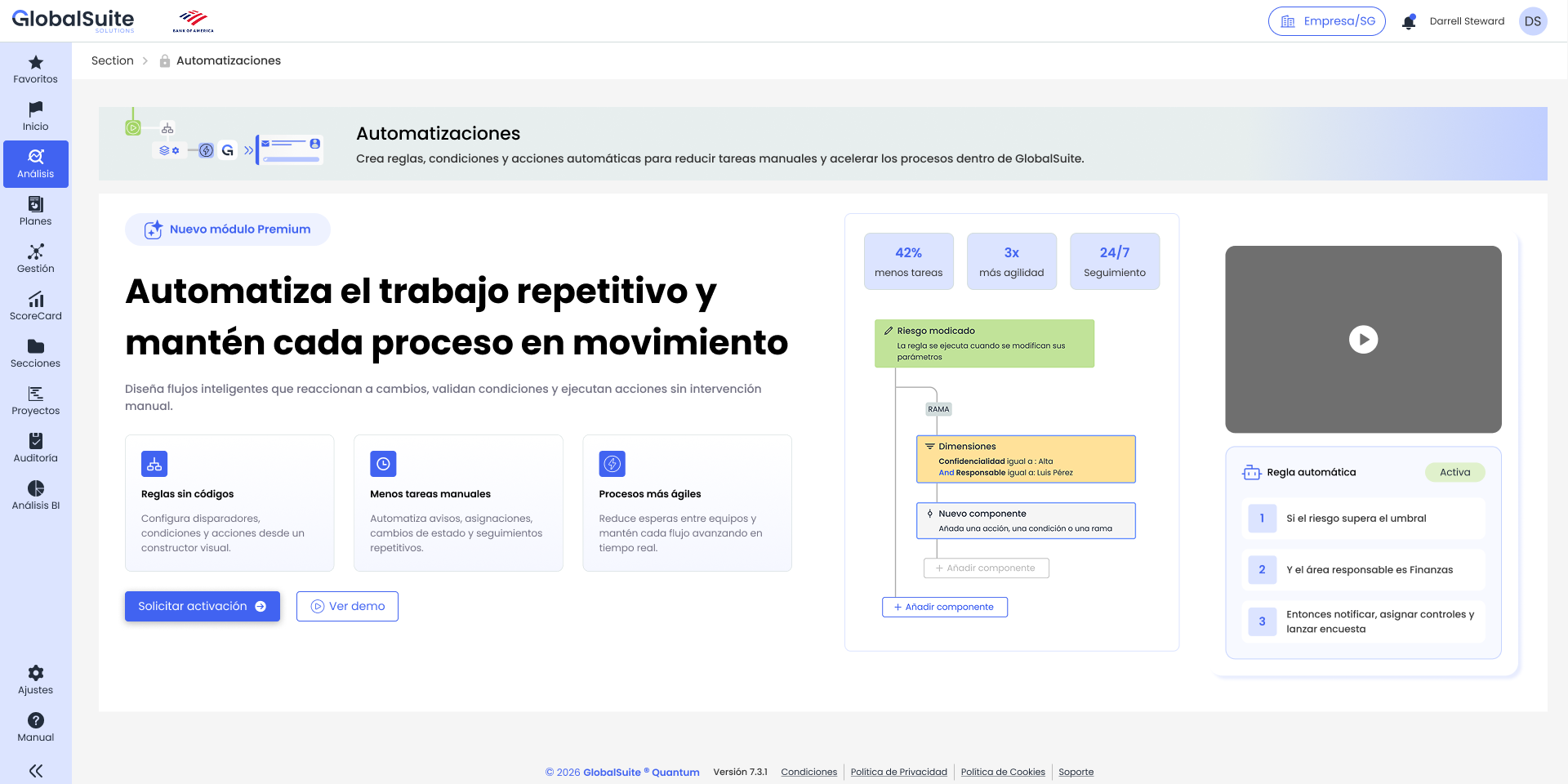Go to Inicio in the sidebar
This screenshot has width=1568, height=784.
36,118
